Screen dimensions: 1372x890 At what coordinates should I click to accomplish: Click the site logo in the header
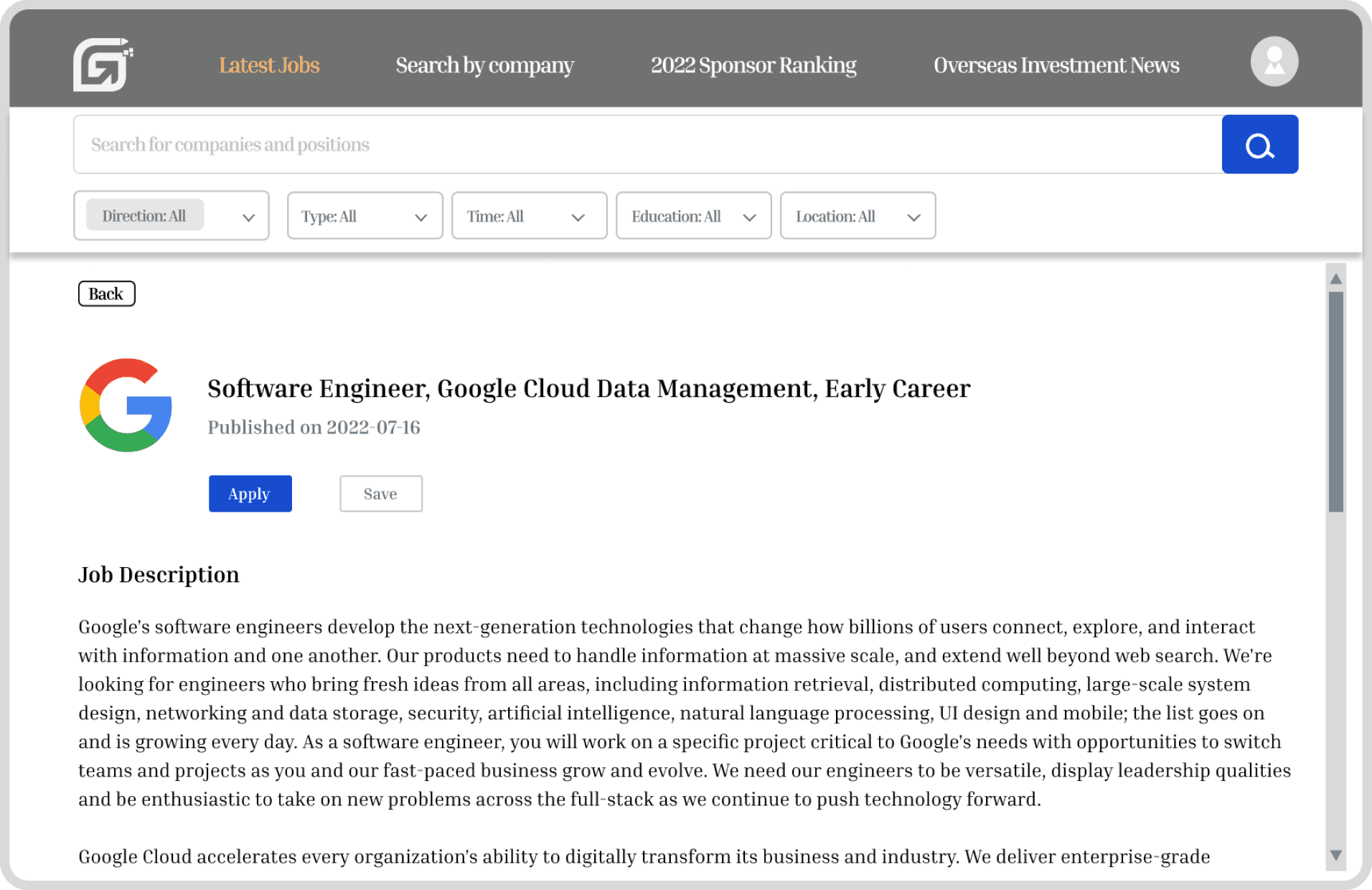tap(103, 65)
